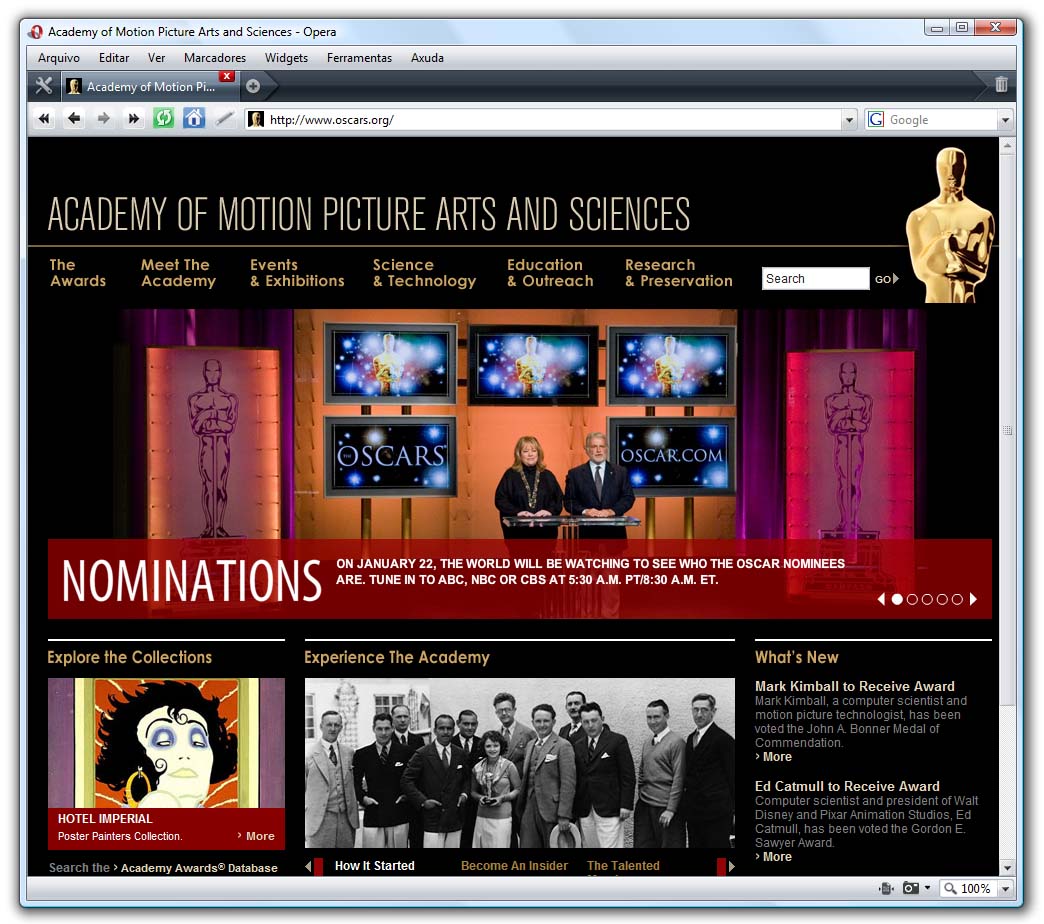Expand the address bar history dropdown

tap(849, 120)
